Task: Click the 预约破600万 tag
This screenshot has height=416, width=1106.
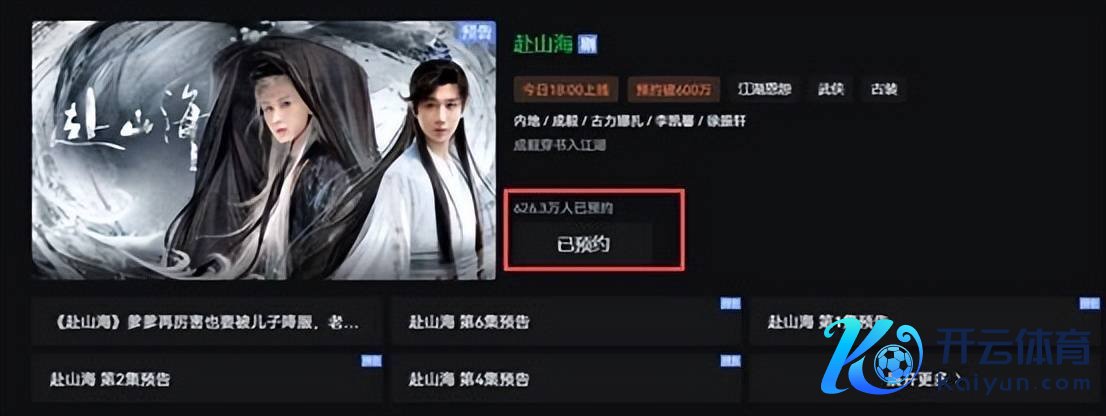Action: pyautogui.click(x=674, y=90)
